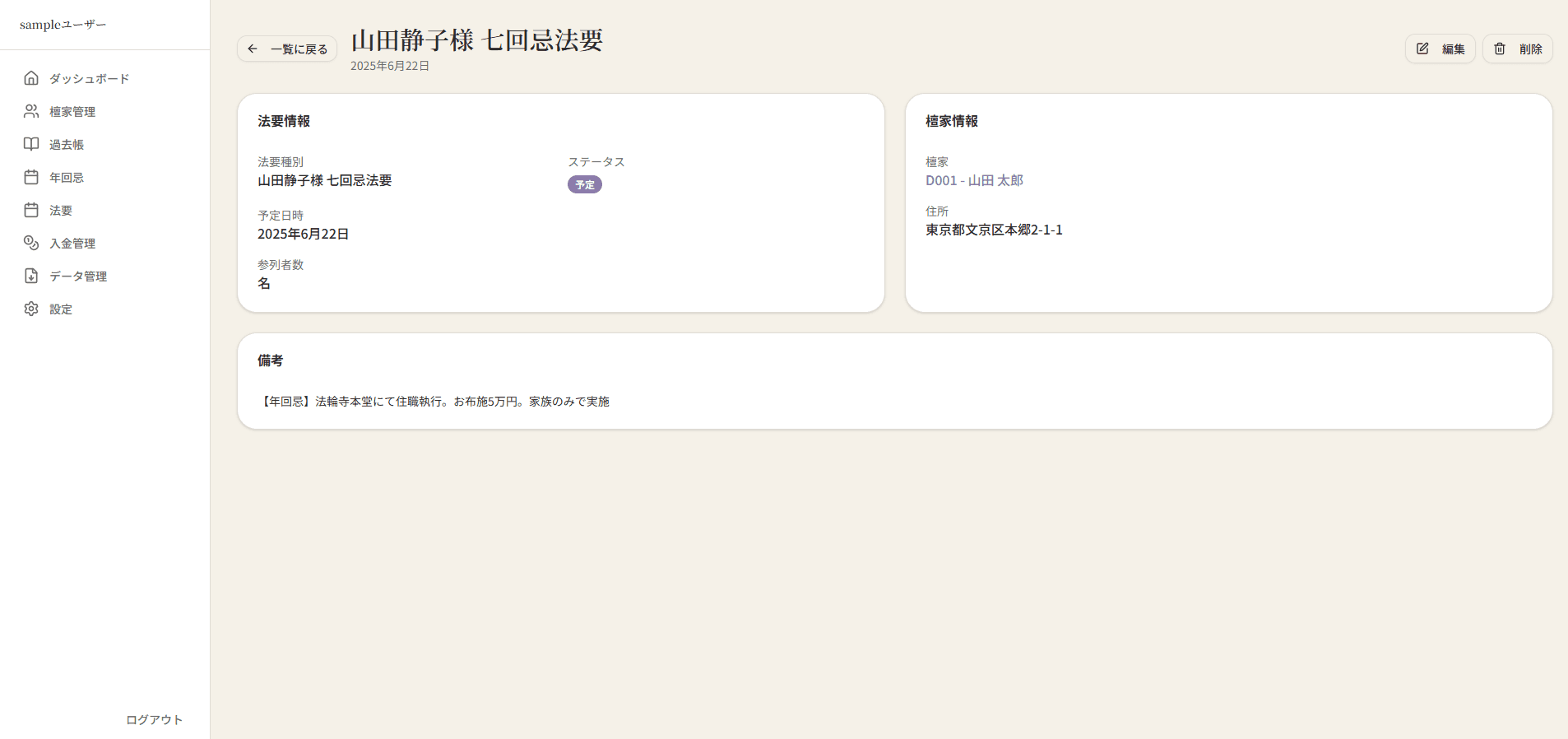Click the calendar icon beside 法要
This screenshot has height=739, width=1568.
31,210
